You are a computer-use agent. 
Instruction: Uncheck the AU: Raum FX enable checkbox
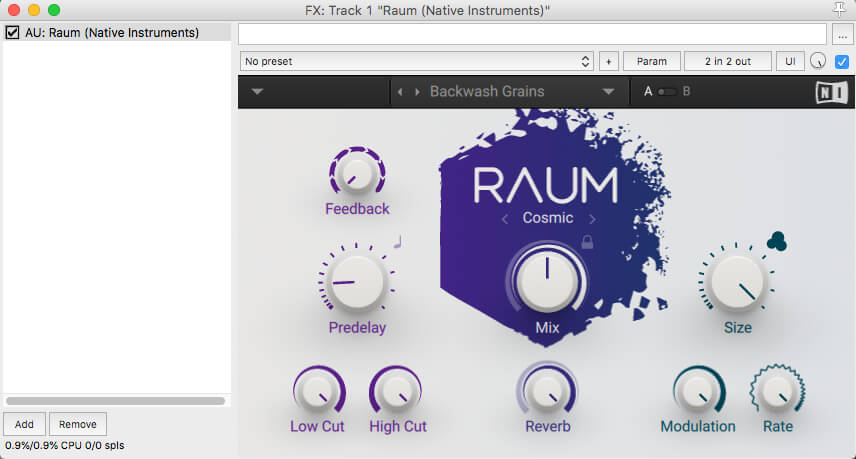(x=12, y=33)
